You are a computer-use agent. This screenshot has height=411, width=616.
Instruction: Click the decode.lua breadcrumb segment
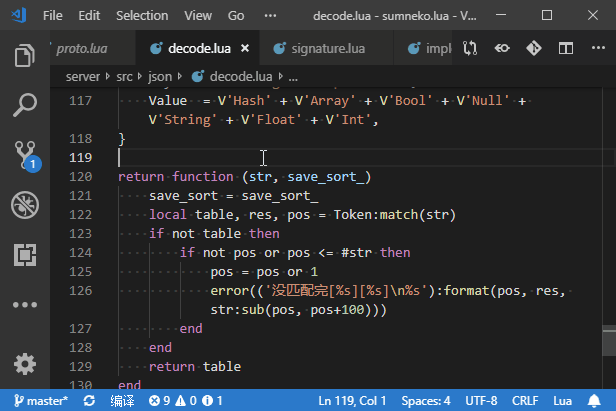(232, 76)
